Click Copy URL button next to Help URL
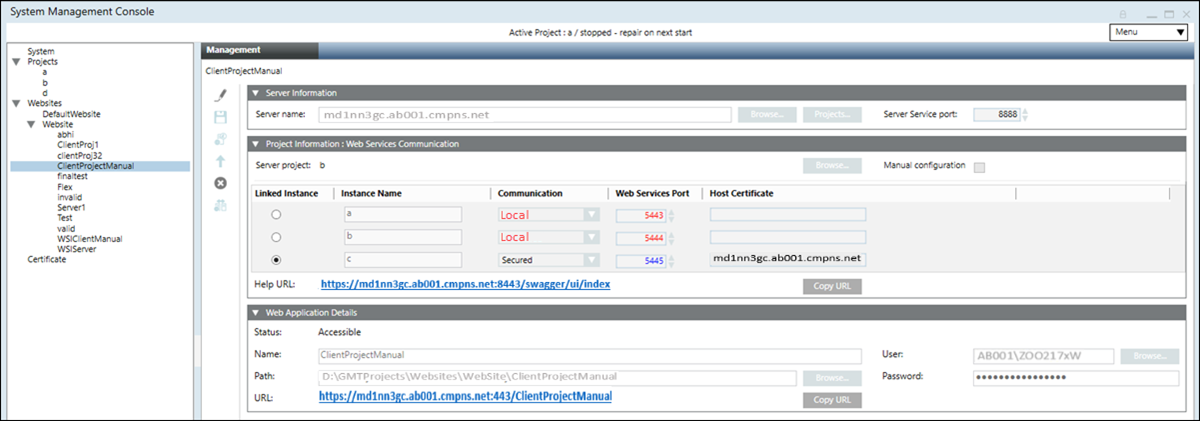Image resolution: width=1200 pixels, height=421 pixels. point(831,286)
